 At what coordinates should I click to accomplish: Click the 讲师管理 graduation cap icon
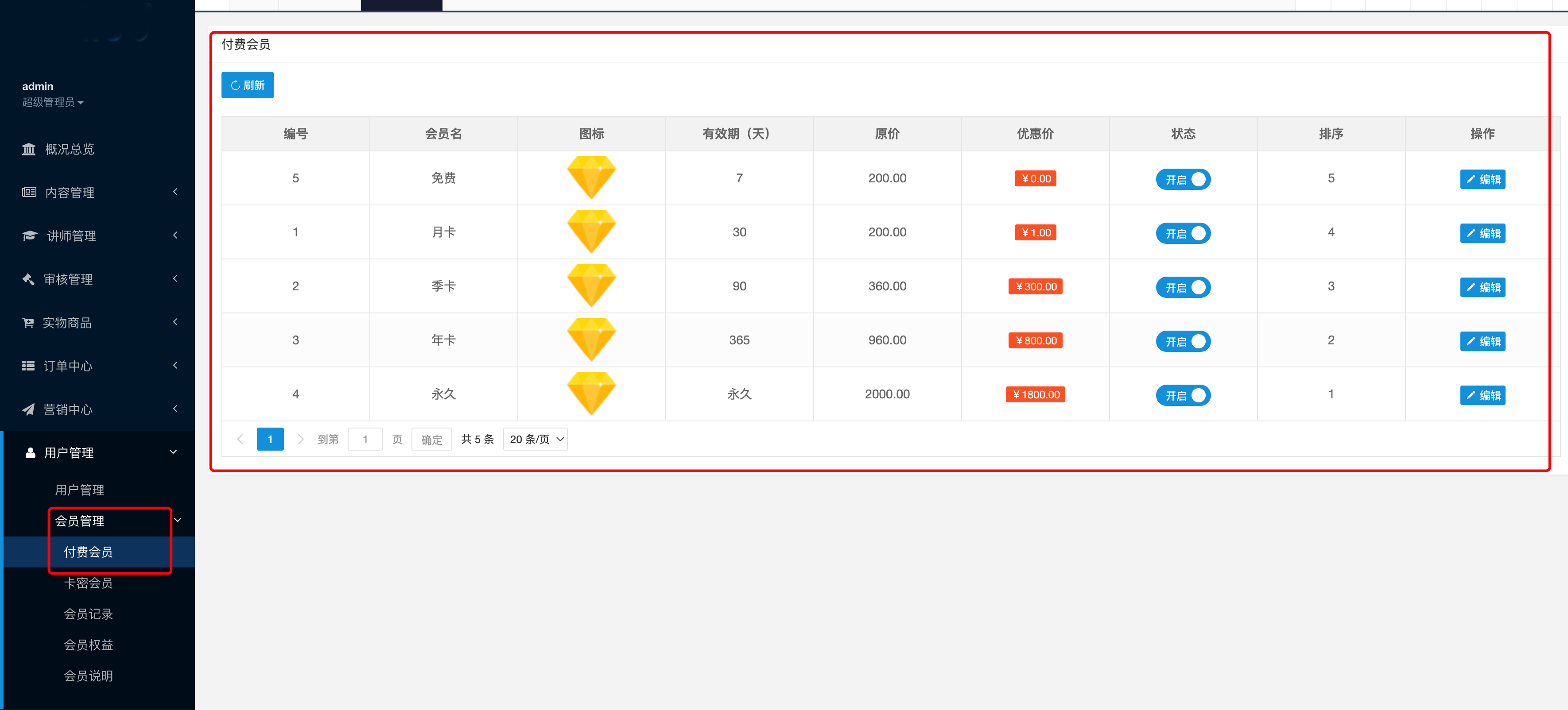point(29,235)
